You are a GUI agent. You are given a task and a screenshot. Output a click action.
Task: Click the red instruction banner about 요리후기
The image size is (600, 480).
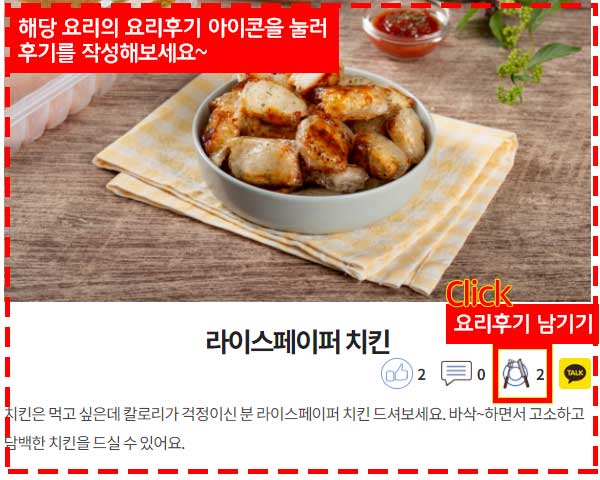(172, 39)
